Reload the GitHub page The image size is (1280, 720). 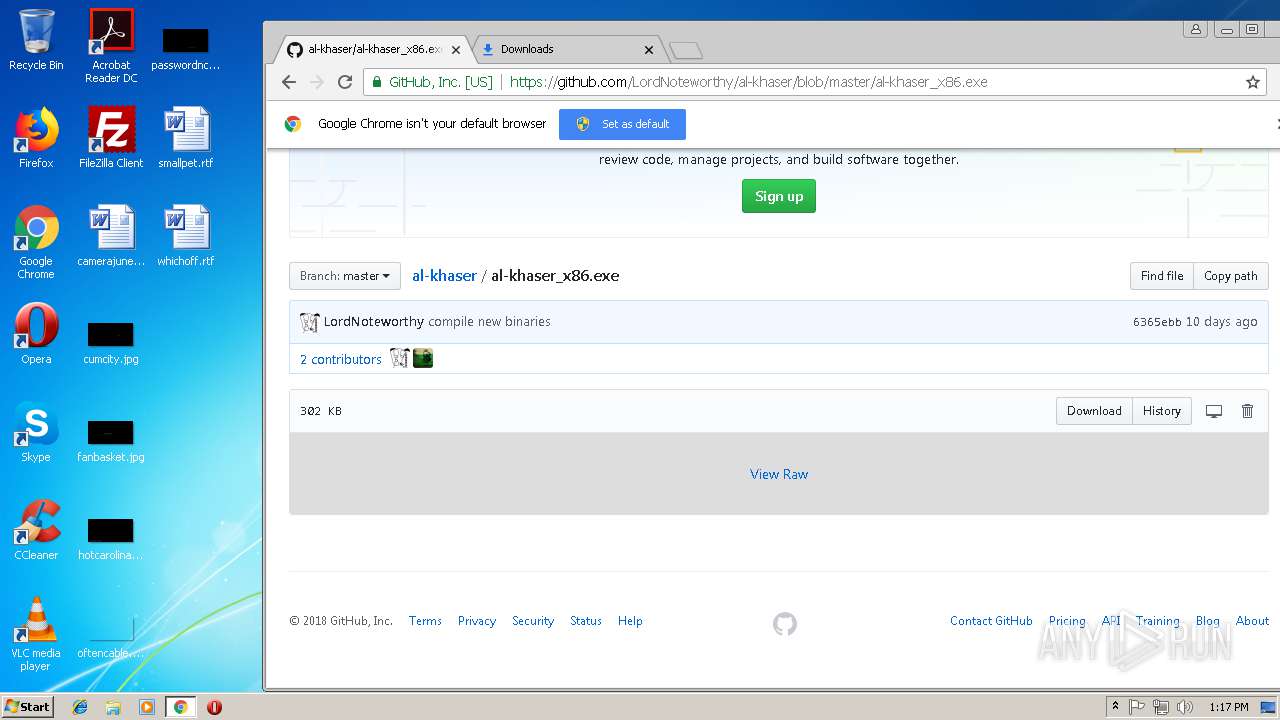click(345, 82)
